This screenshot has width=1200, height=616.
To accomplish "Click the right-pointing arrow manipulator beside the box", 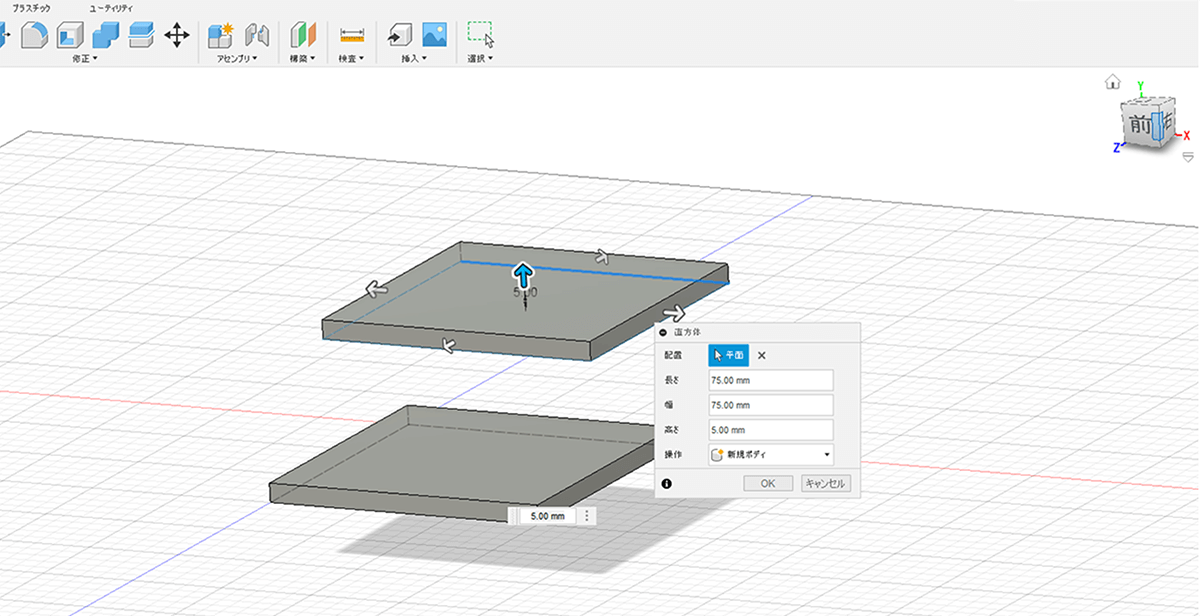I will point(673,314).
